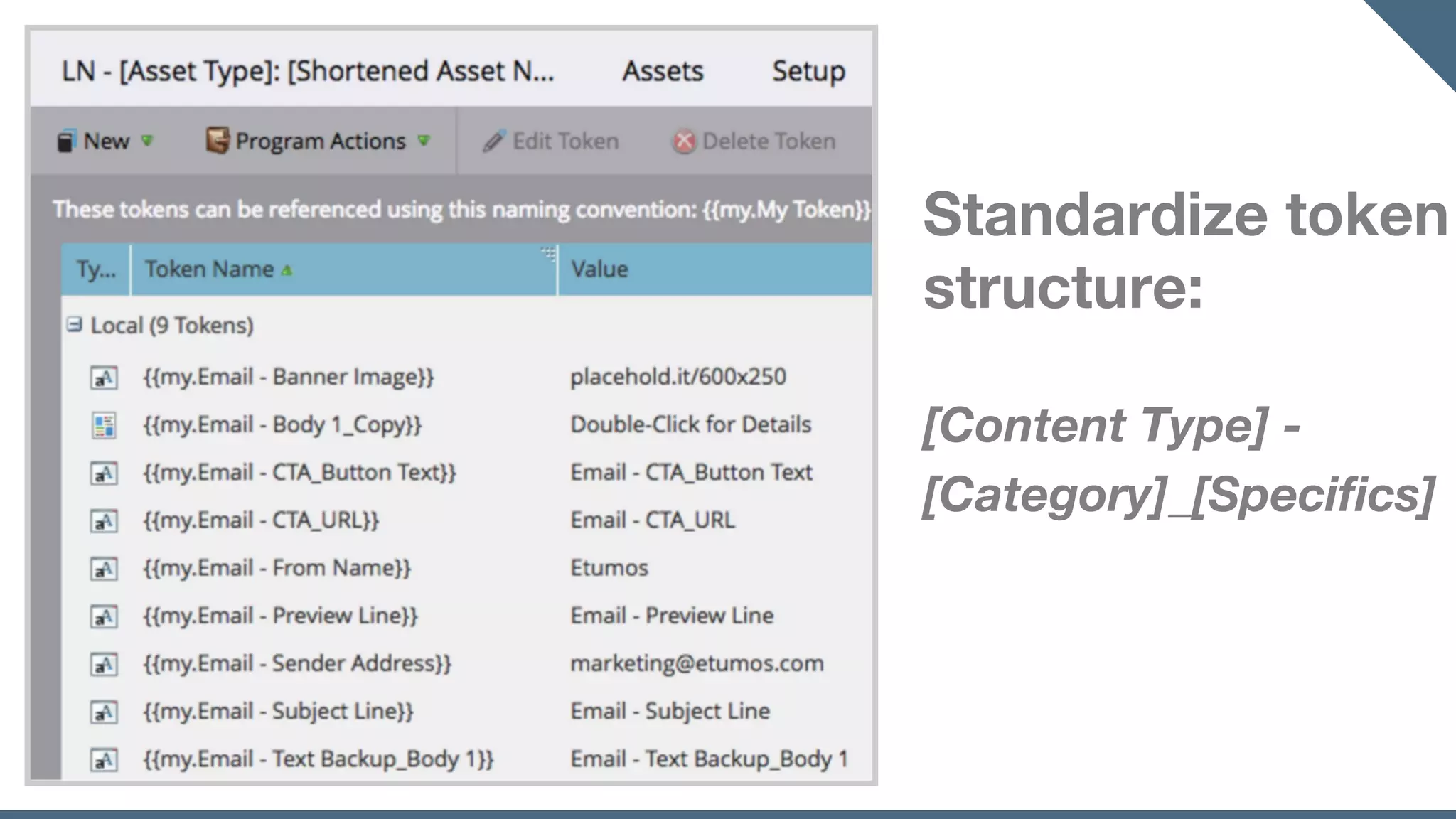
Task: Click the marketing@etumos.com value
Action: (697, 663)
